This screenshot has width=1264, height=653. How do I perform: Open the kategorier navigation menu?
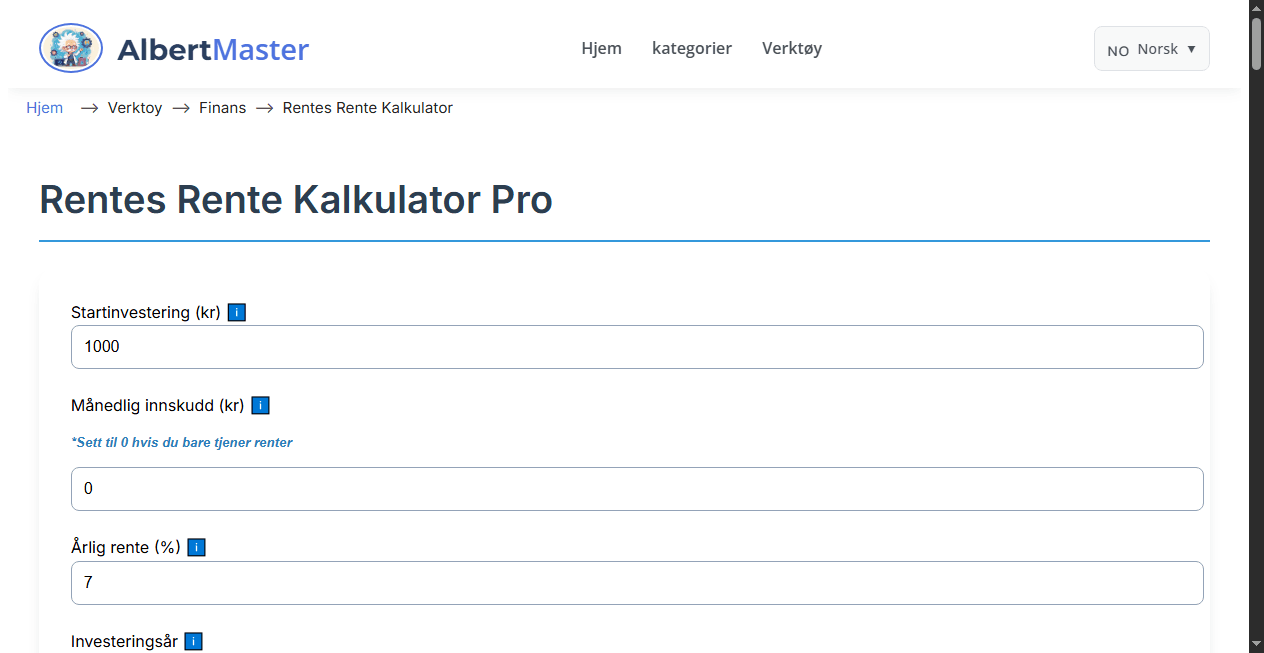[x=692, y=48]
